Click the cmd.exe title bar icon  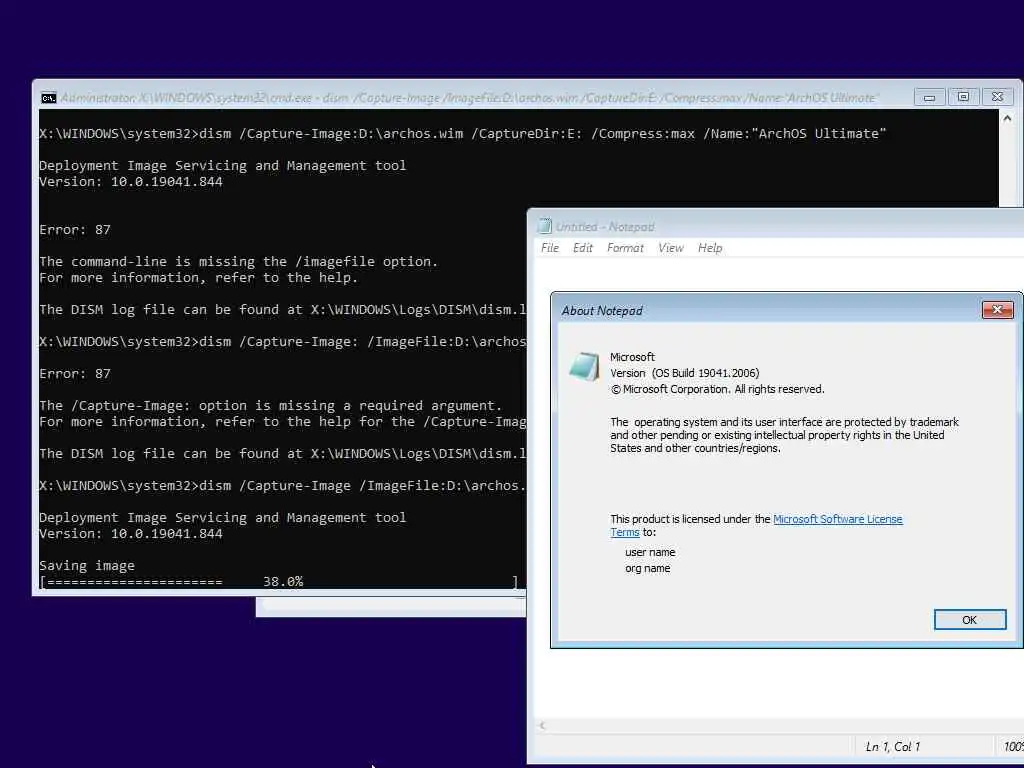[48, 98]
